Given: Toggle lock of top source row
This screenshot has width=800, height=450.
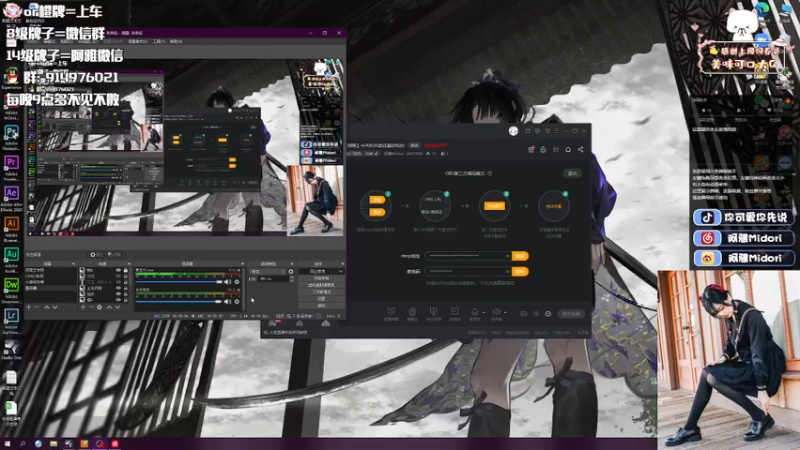Looking at the screenshot, I should coord(126,270).
